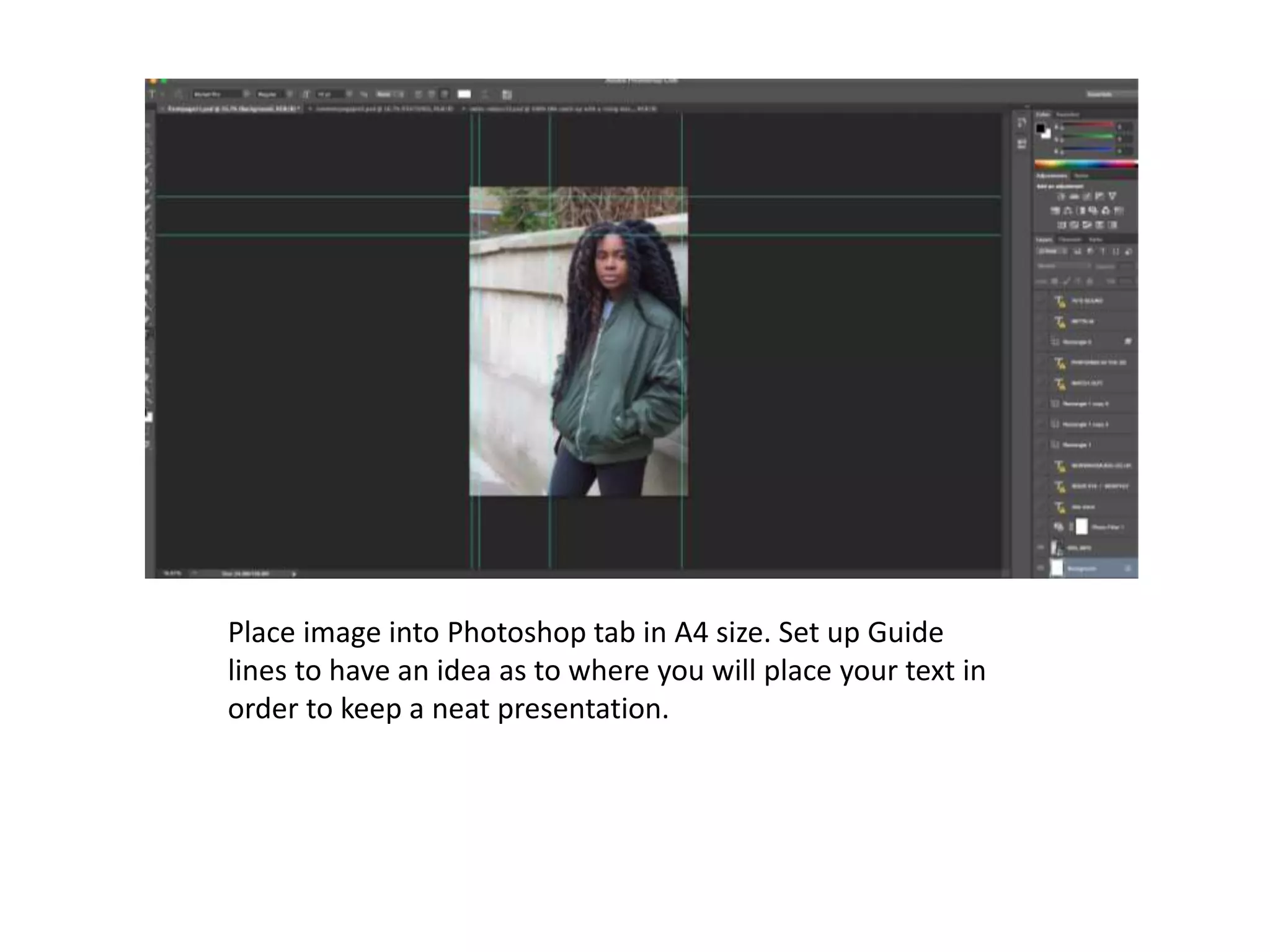The height and width of the screenshot is (952, 1270).
Task: Click the History panel icon in collapsed dock
Action: [1021, 123]
